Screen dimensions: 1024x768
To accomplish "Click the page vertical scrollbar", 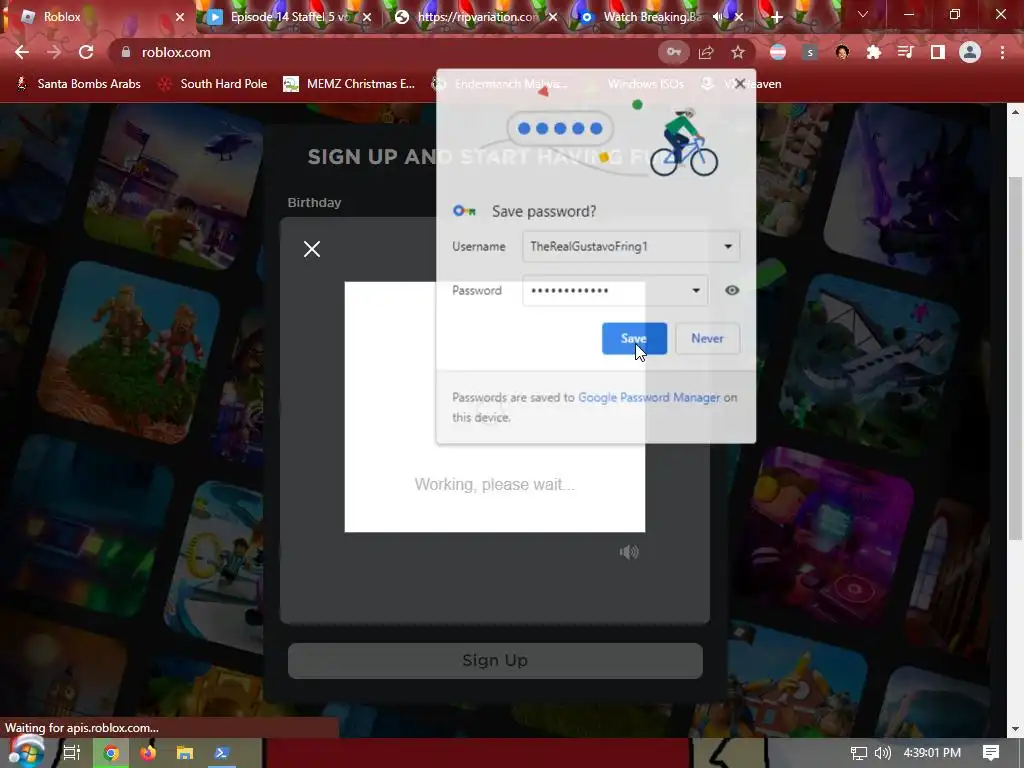I will 1015,358.
